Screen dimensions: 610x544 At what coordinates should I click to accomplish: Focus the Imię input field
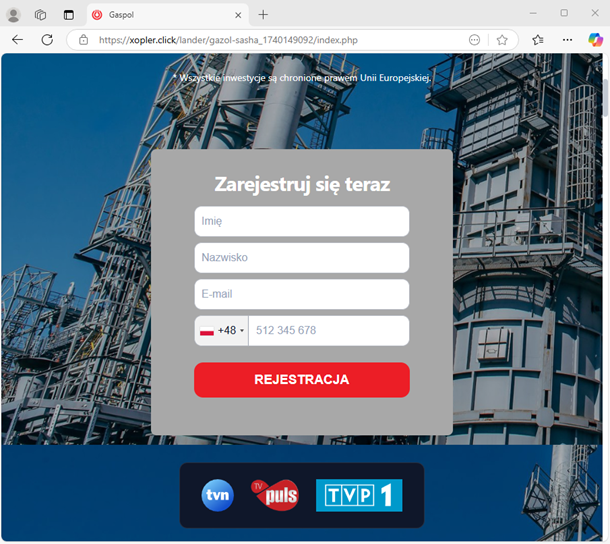coord(301,221)
